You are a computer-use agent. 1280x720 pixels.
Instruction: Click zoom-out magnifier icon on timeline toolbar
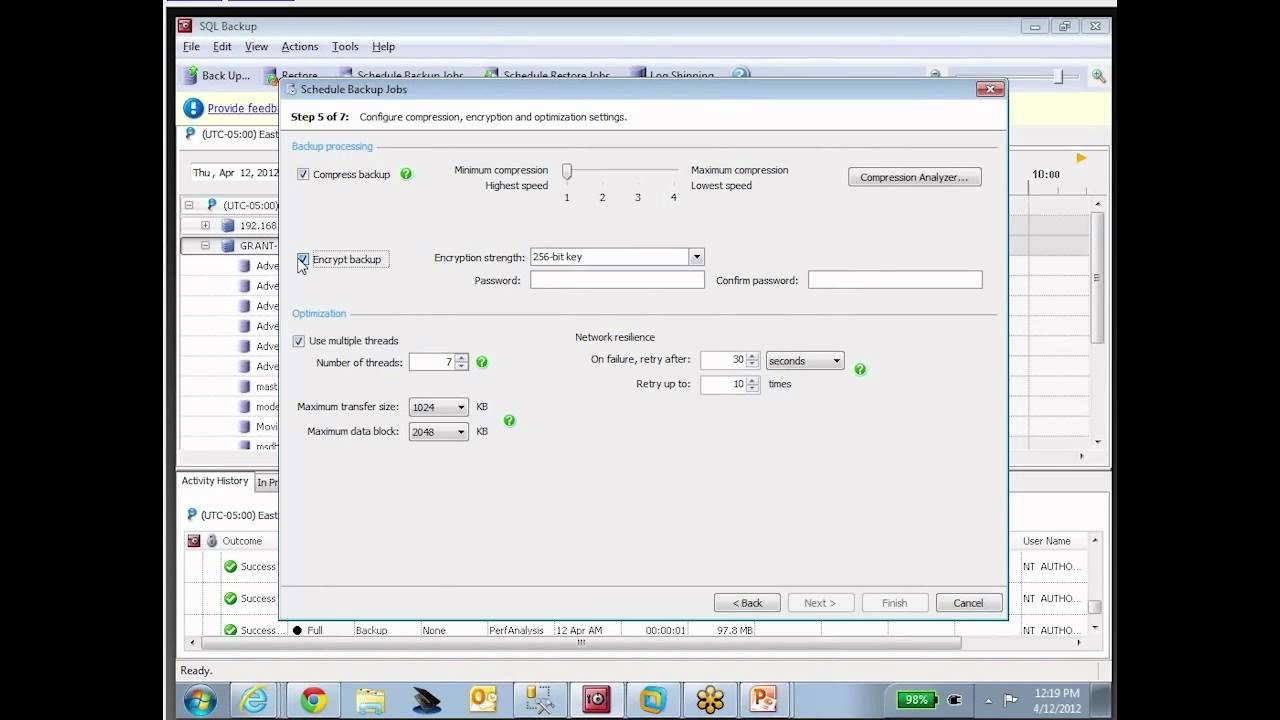(x=935, y=75)
